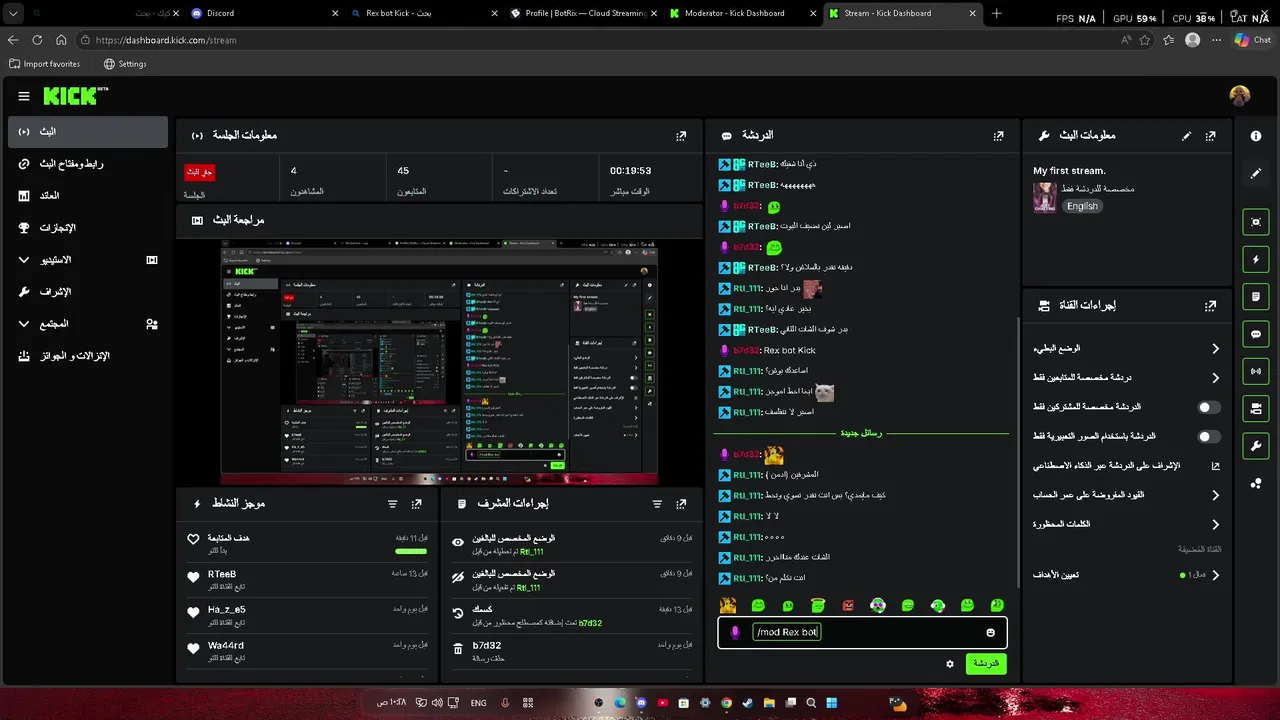Image resolution: width=1280 pixels, height=720 pixels.
Task: Click Wa44rd follower entry
Action: [309, 651]
